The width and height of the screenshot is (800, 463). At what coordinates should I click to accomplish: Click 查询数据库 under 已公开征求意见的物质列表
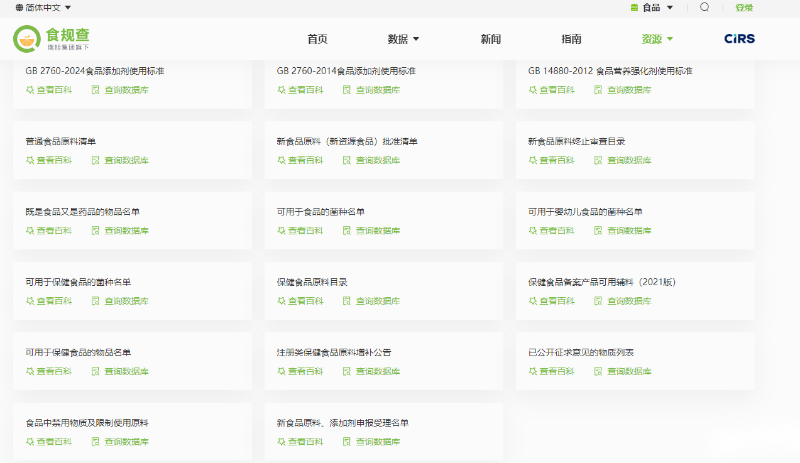(x=629, y=372)
